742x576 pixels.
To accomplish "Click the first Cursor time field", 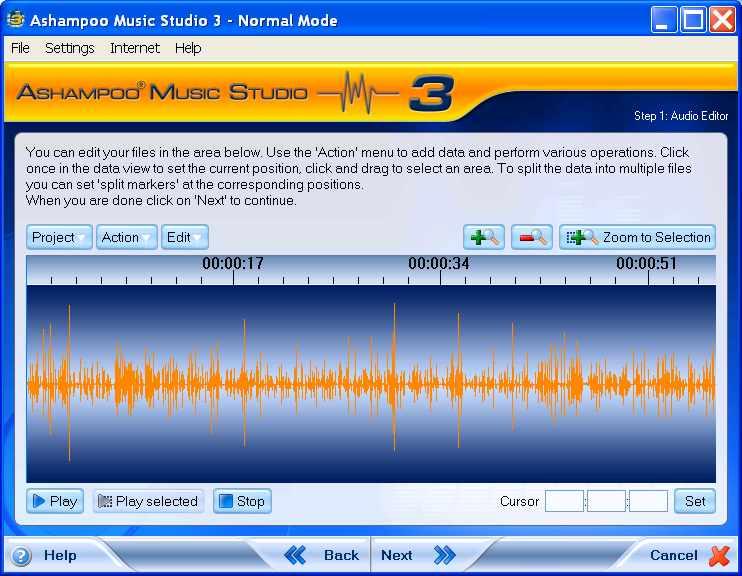I will click(564, 501).
